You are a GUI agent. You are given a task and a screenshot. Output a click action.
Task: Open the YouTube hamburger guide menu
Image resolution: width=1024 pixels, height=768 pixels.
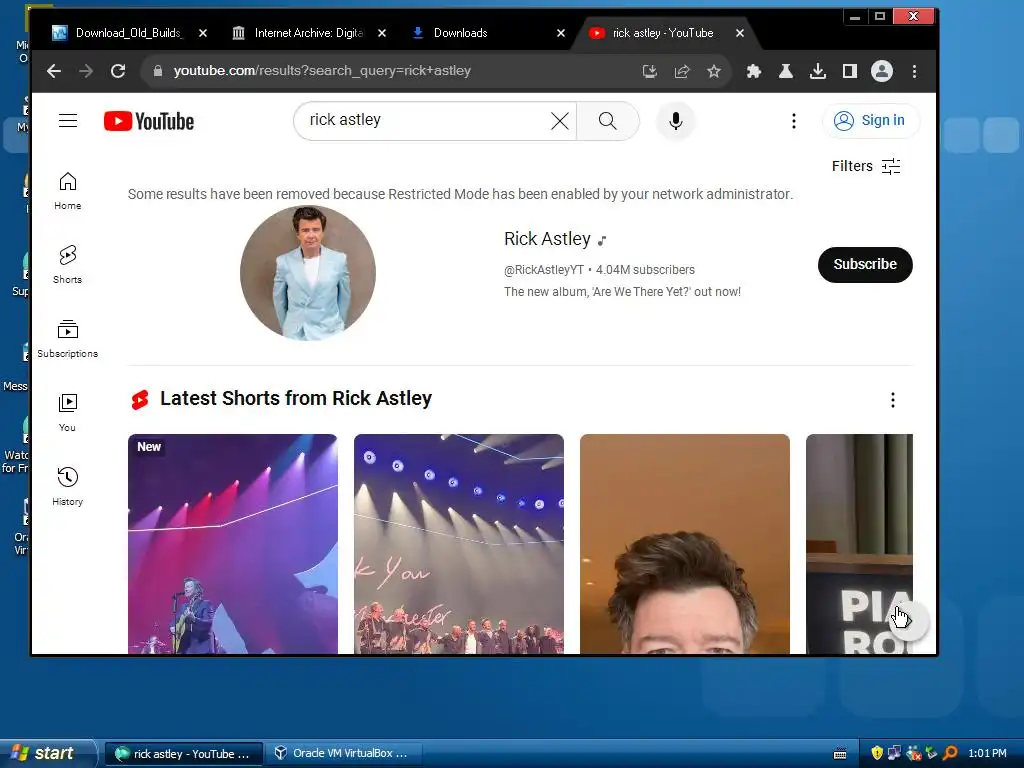(68, 121)
